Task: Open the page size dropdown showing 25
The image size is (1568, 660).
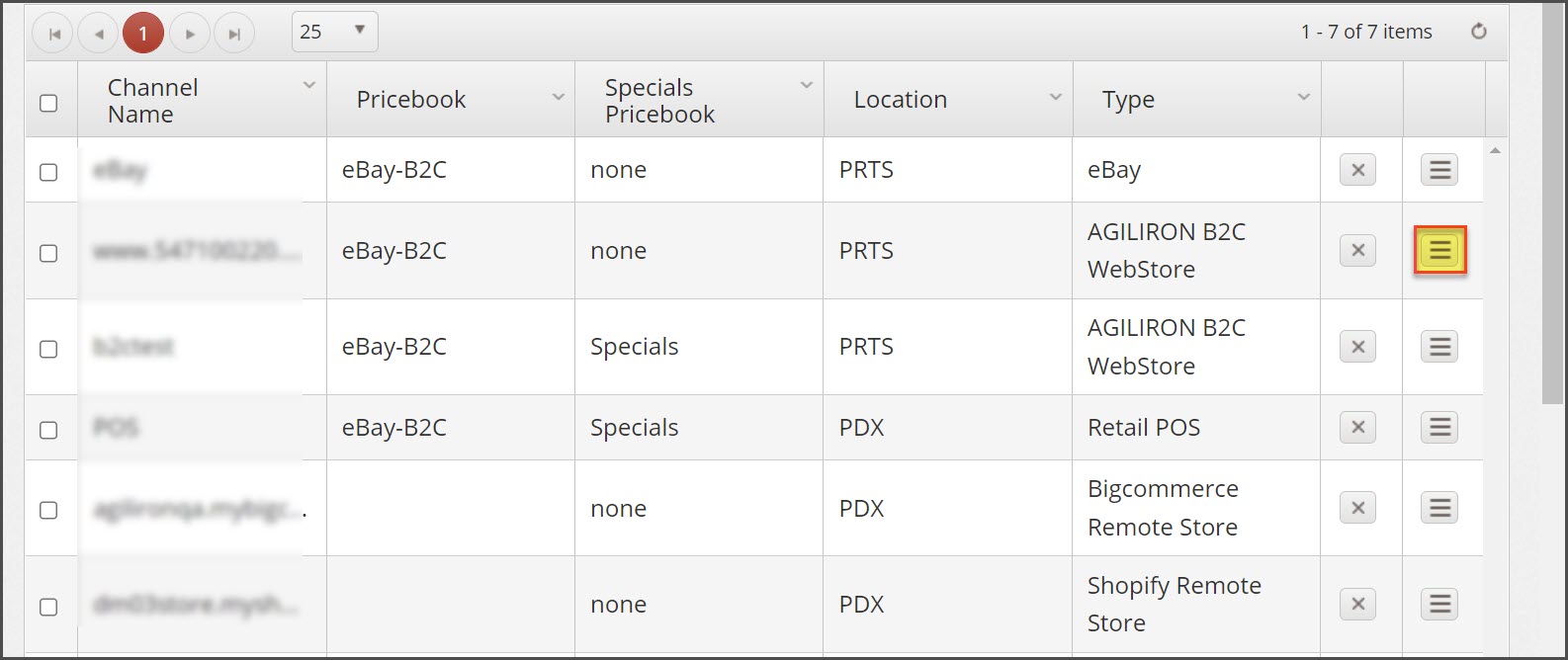Action: point(335,32)
